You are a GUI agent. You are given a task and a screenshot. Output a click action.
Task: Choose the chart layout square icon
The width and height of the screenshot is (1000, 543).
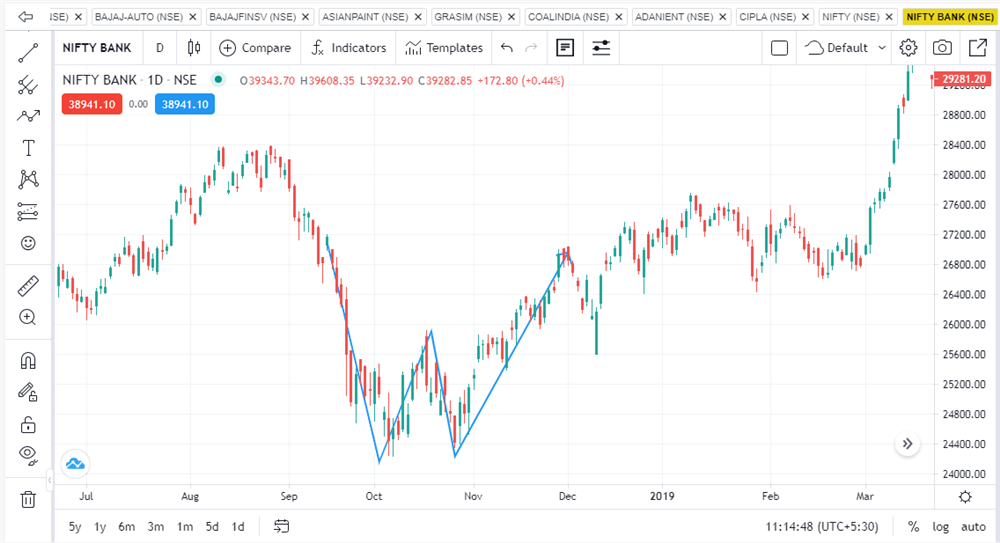tap(779, 48)
